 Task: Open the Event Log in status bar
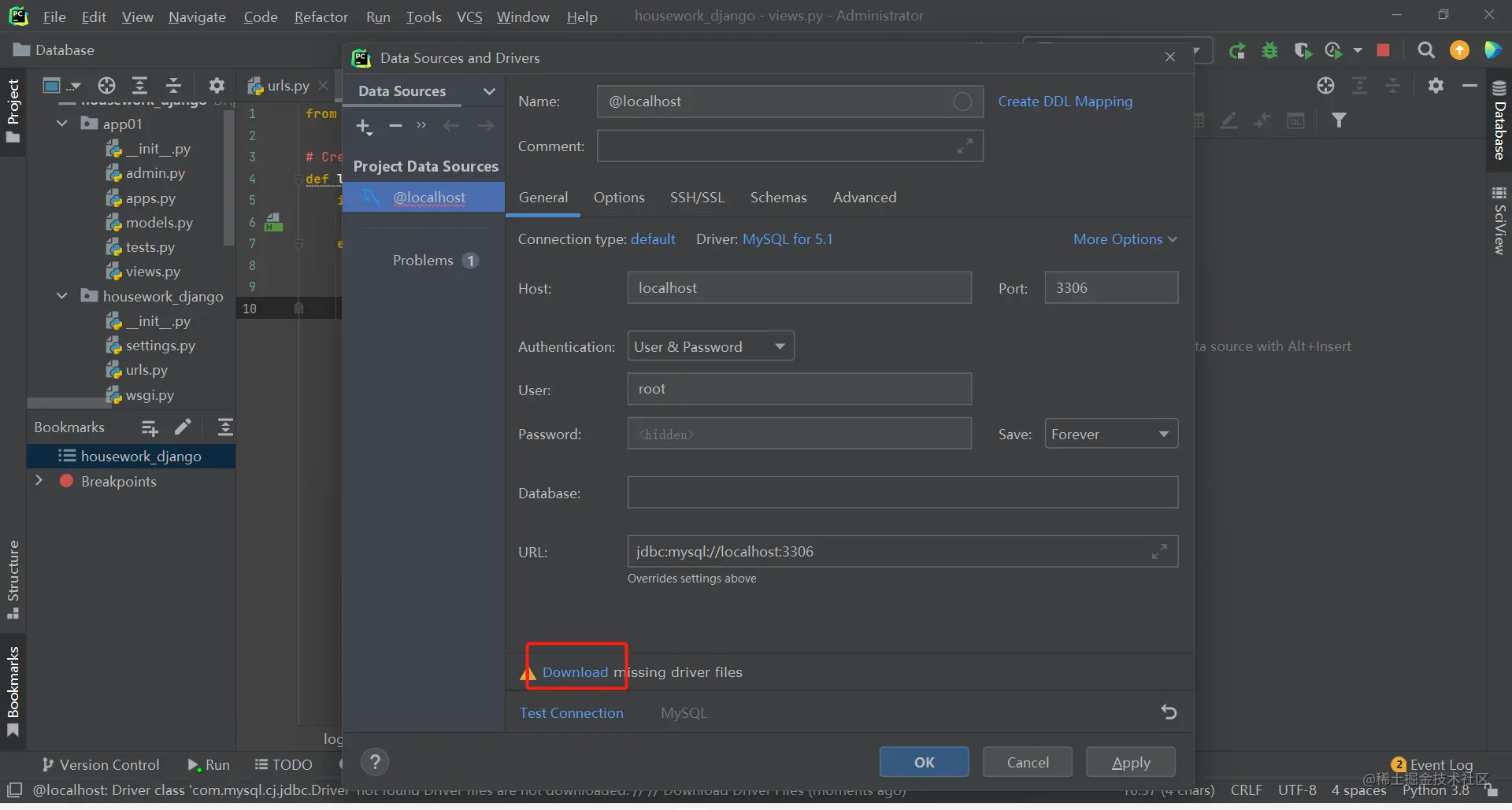tap(1432, 764)
